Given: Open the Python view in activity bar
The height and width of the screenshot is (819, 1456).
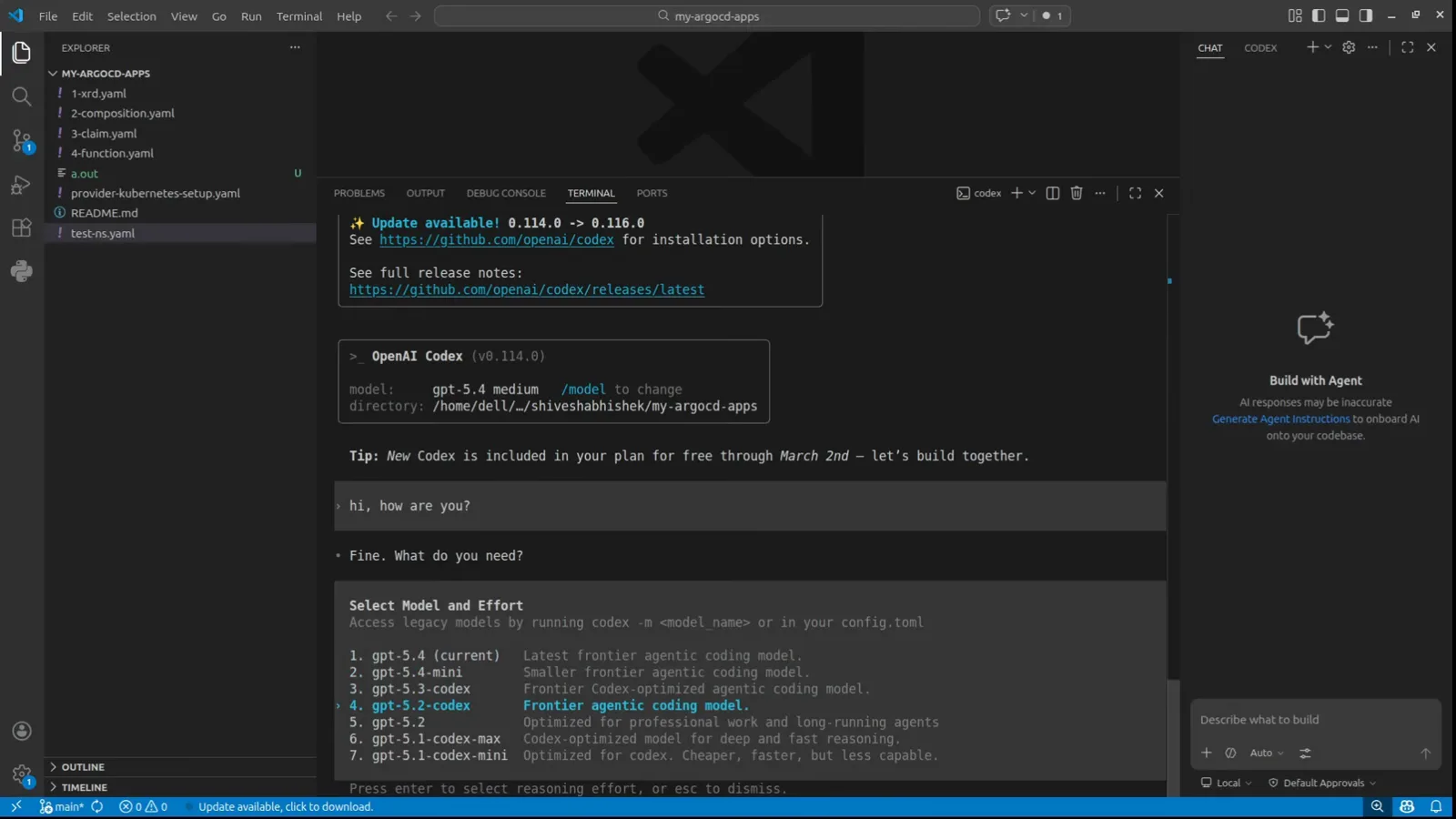Looking at the screenshot, I should 22,271.
